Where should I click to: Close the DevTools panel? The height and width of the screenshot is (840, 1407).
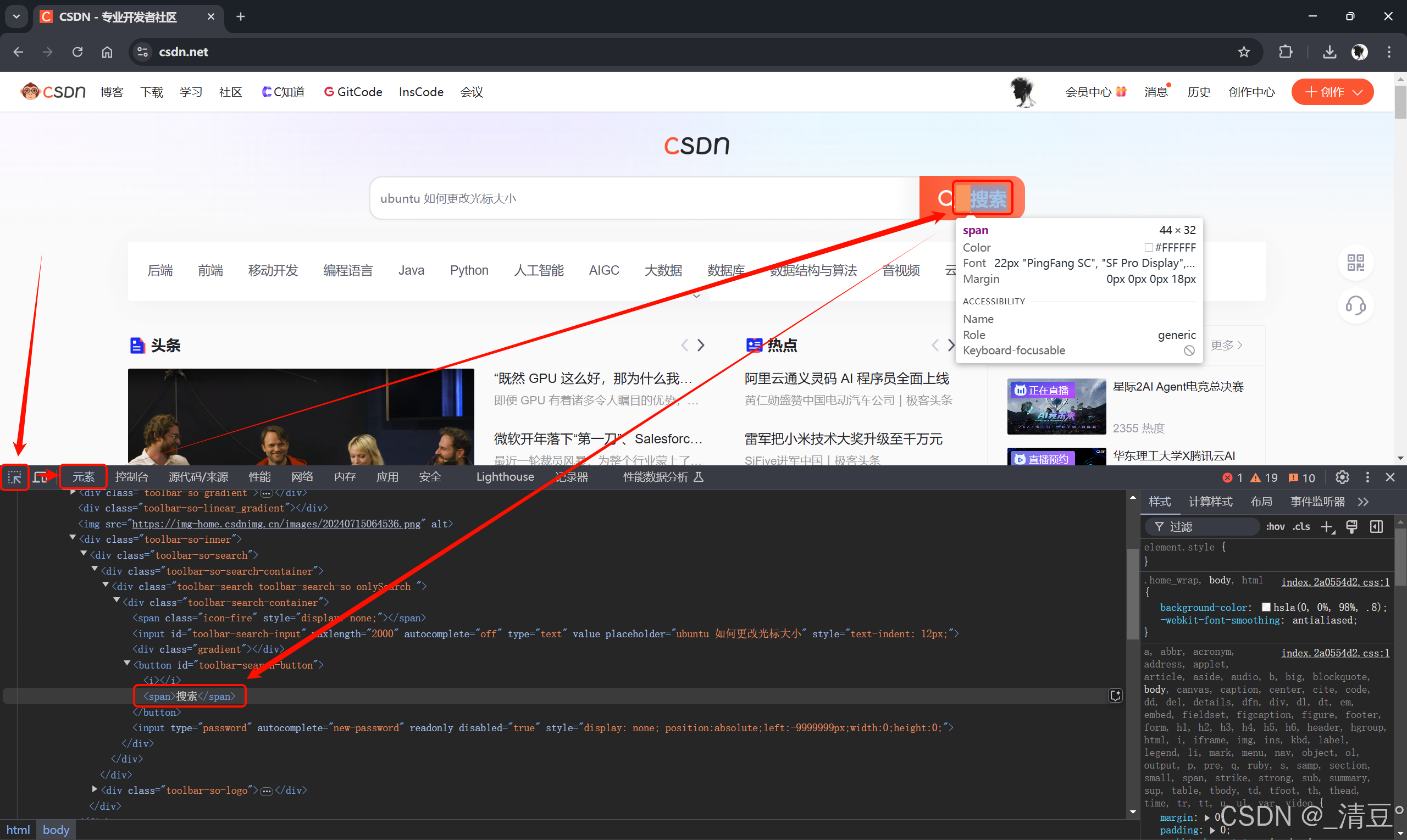1390,477
